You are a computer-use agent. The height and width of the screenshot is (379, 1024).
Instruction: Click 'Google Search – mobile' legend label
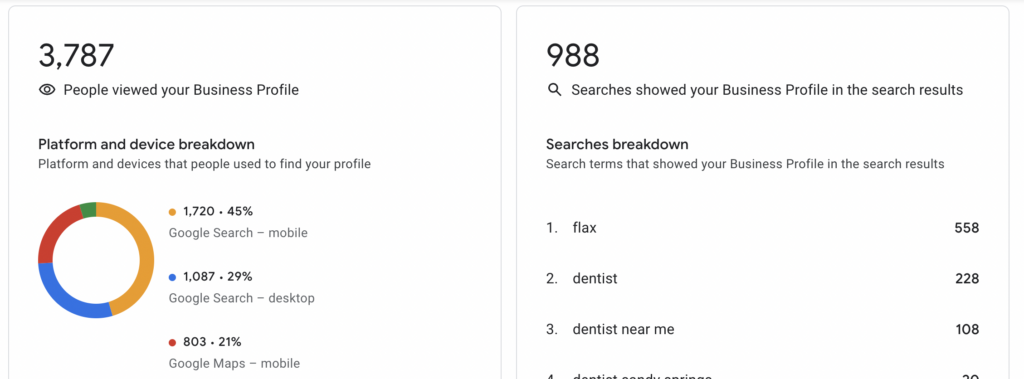238,233
